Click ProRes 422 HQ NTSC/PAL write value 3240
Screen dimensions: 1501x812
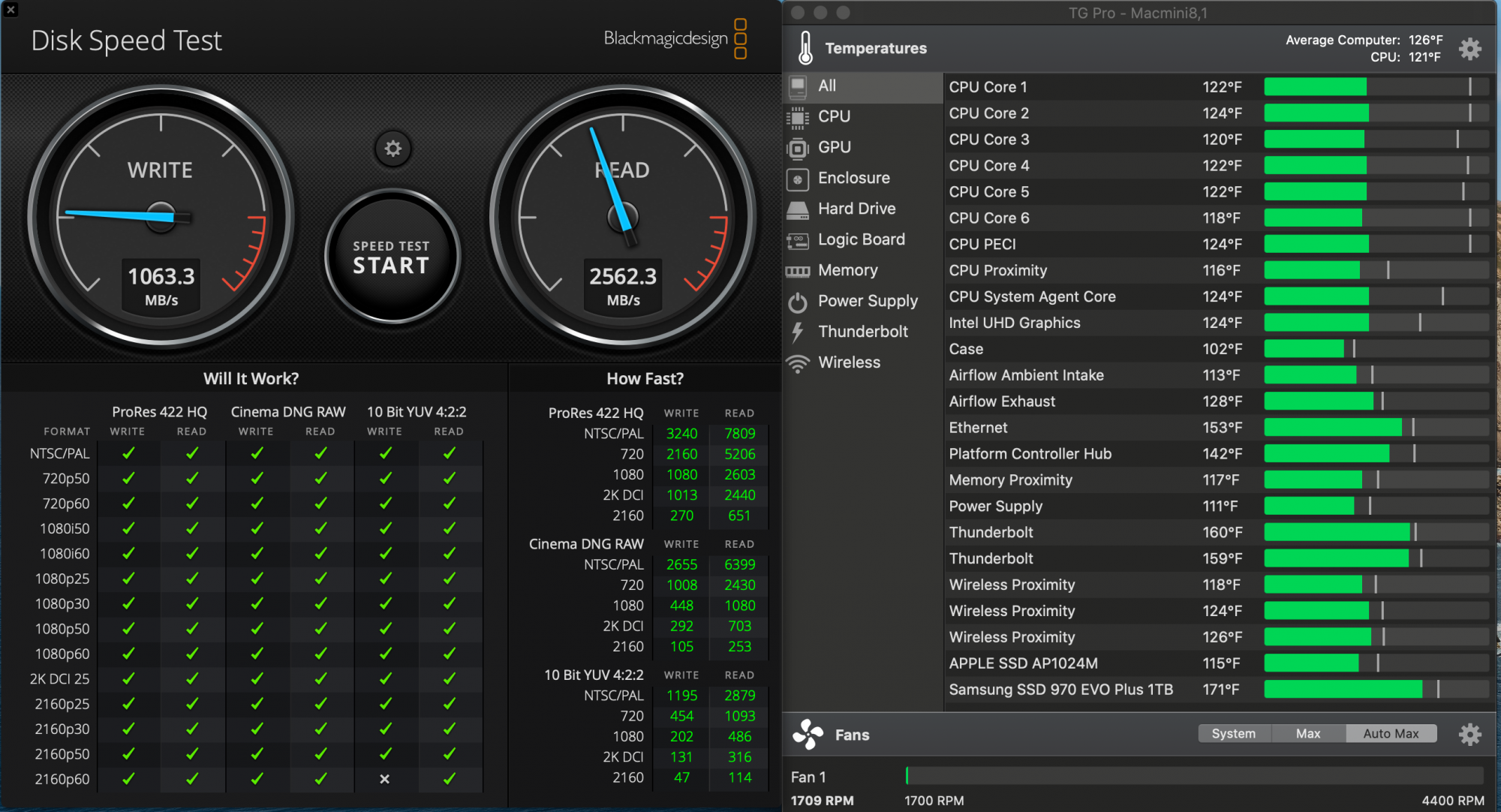click(682, 434)
